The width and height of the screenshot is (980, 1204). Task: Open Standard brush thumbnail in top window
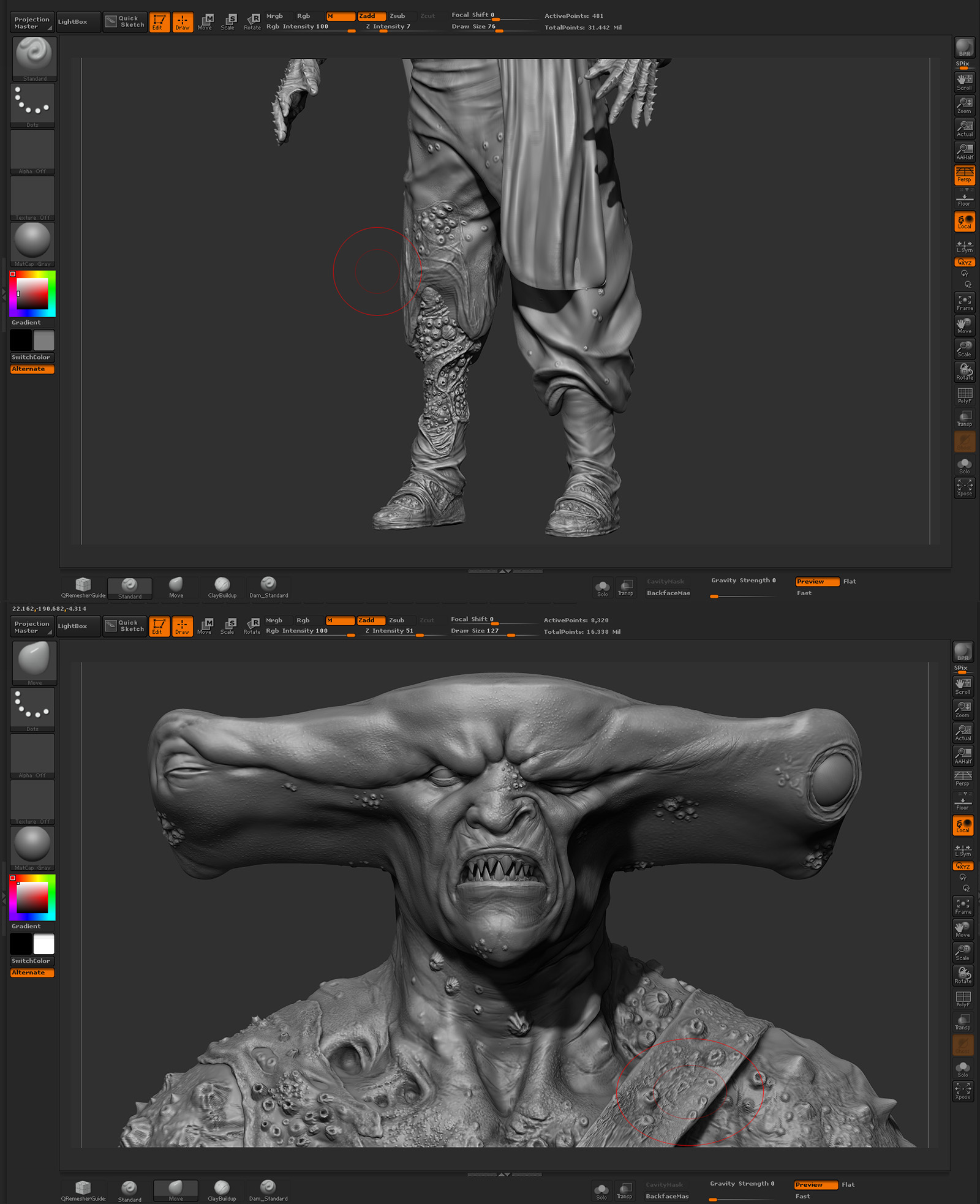34,59
